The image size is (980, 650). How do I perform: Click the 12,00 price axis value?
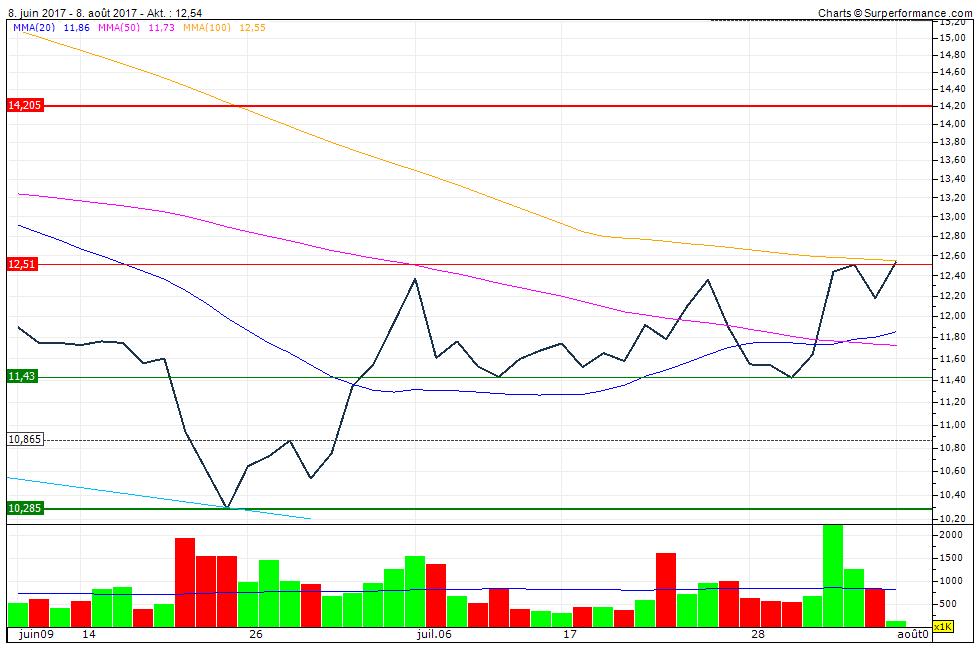(x=952, y=316)
